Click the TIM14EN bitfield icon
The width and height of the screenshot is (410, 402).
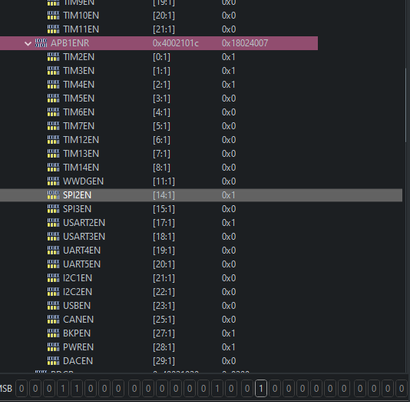click(x=53, y=168)
